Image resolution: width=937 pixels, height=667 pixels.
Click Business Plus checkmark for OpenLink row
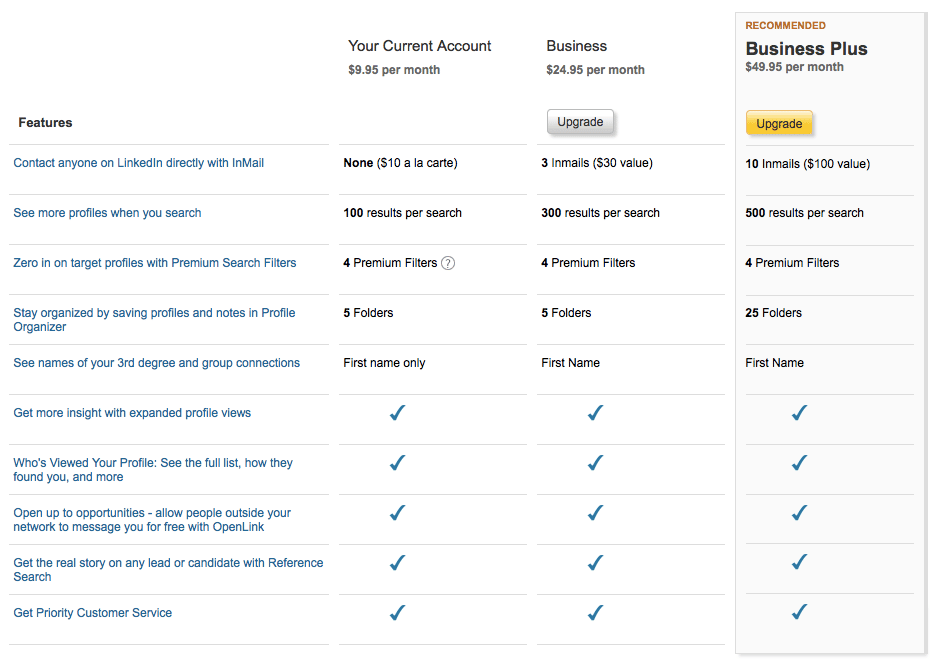(799, 513)
